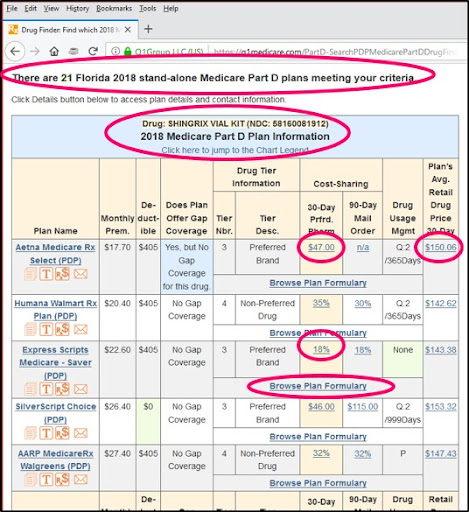The height and width of the screenshot is (512, 469).
Task: Click the jump to Chart Legend link
Action: tap(235, 150)
